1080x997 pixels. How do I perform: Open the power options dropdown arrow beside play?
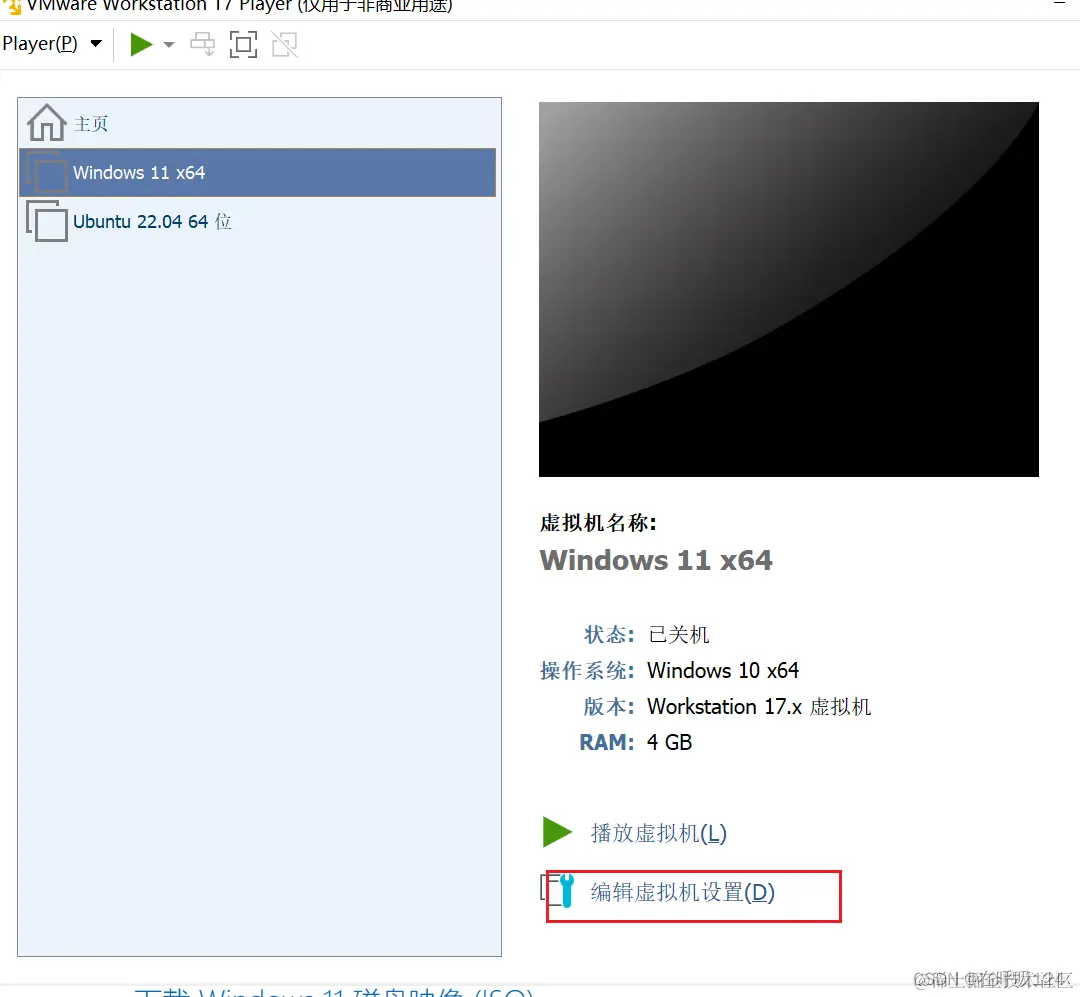coord(169,45)
